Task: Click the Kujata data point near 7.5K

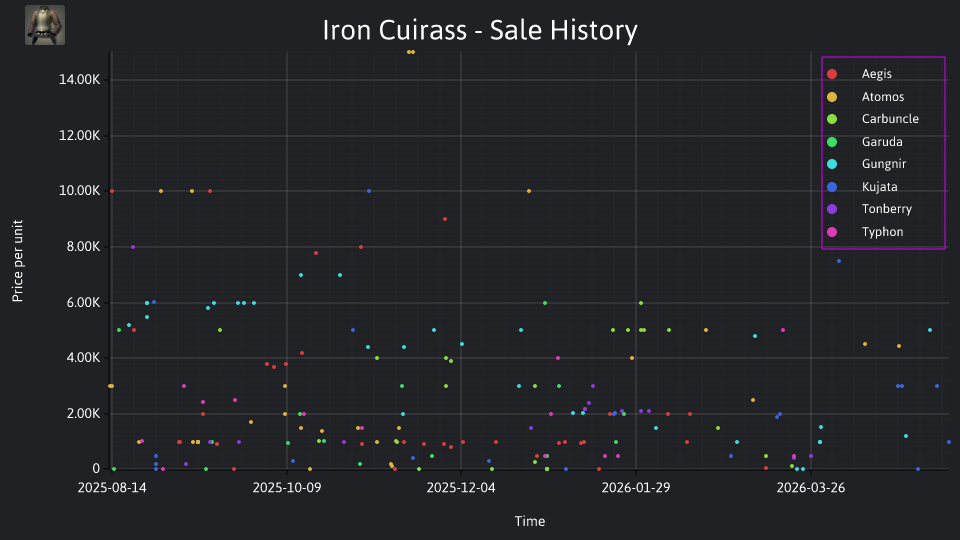Action: pos(839,261)
